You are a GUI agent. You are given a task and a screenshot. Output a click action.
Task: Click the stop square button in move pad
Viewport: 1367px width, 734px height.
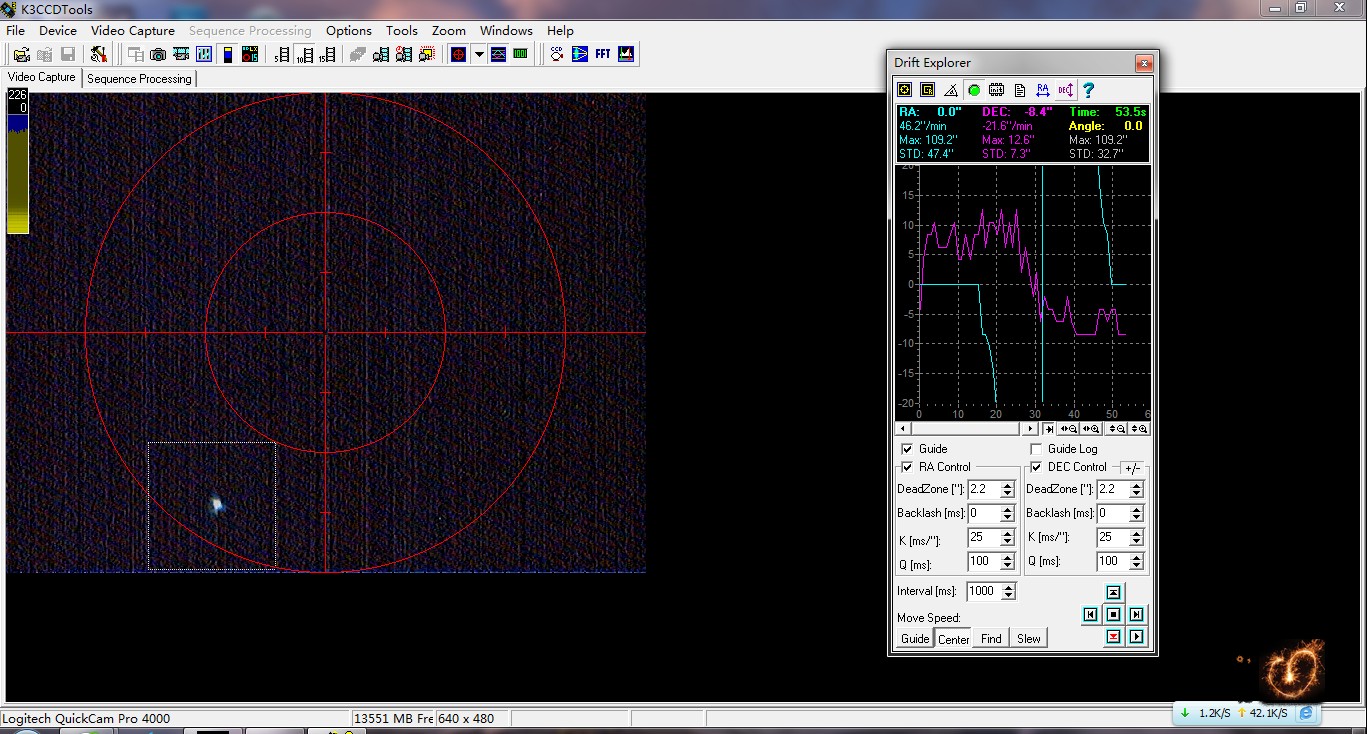(1113, 614)
